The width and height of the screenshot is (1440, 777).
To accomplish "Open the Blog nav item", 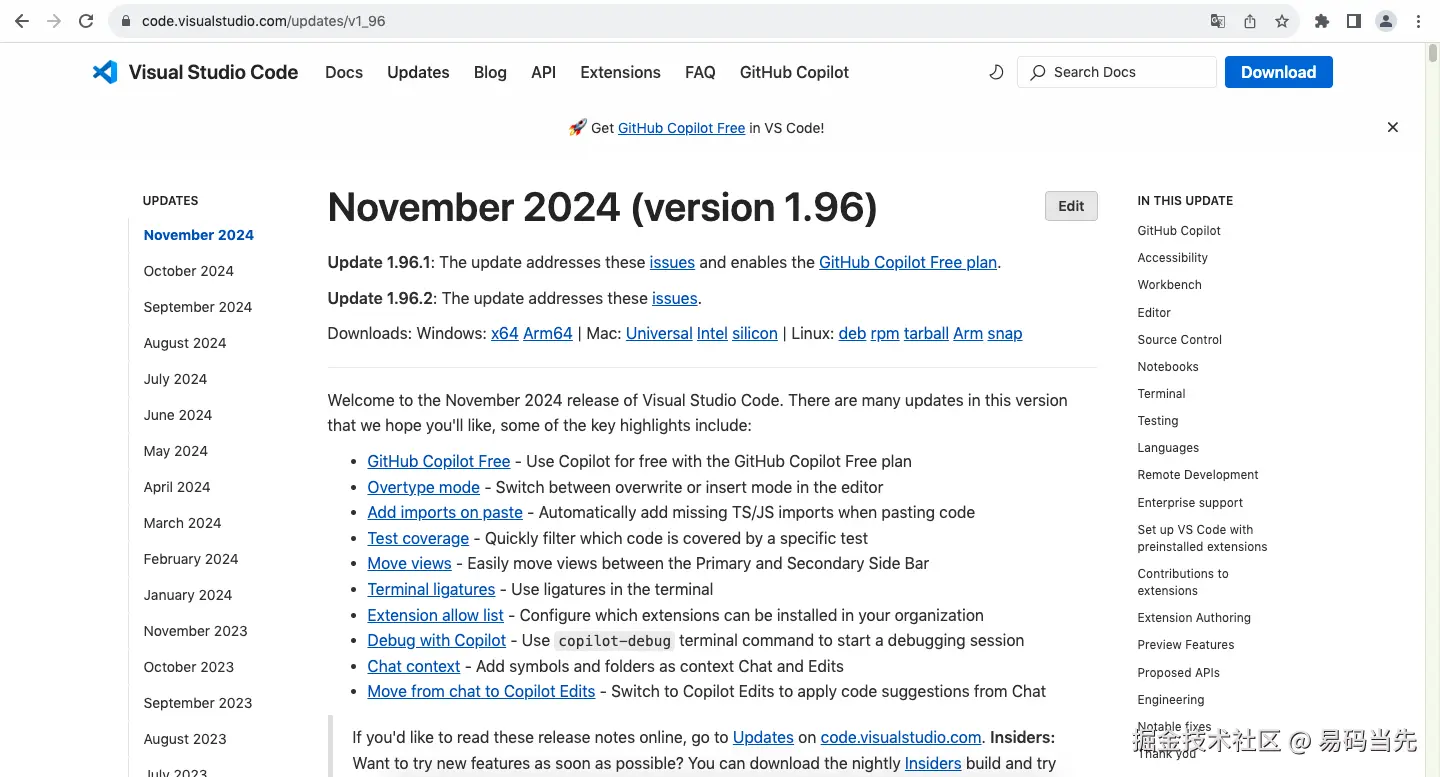I will point(490,72).
